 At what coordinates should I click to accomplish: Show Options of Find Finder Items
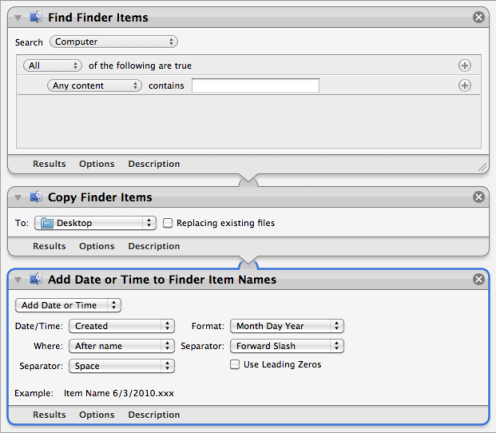[x=97, y=164]
